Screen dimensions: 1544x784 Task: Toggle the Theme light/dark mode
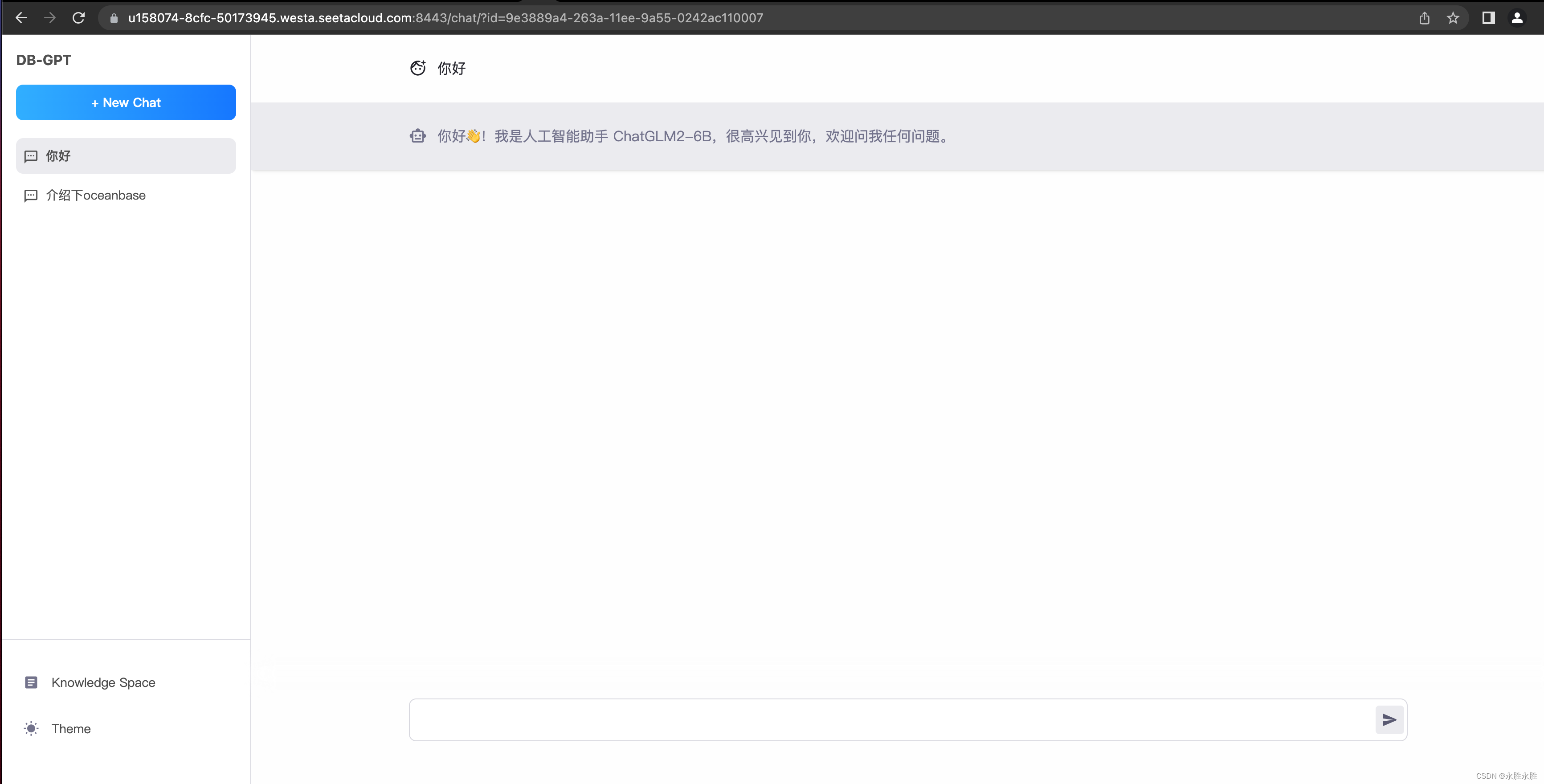pyautogui.click(x=56, y=728)
